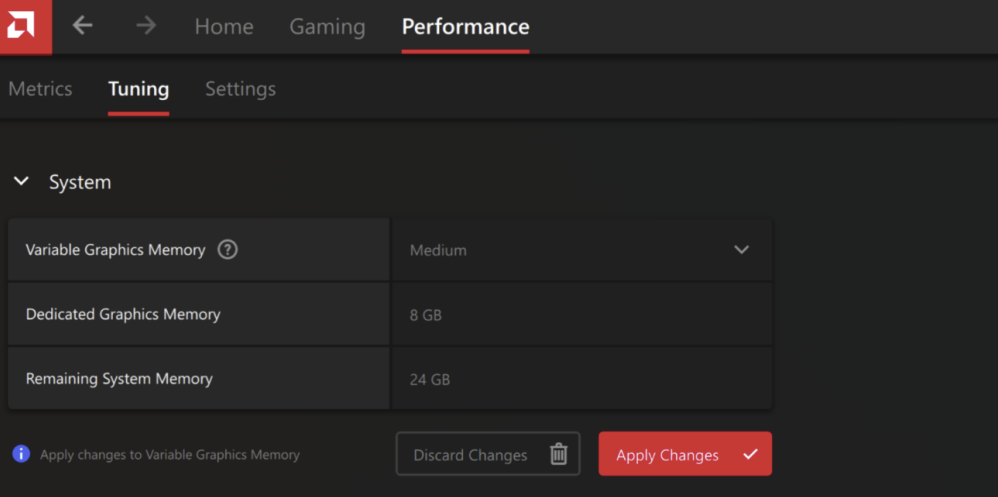The width and height of the screenshot is (998, 497).
Task: Select the Performance tab
Action: click(x=465, y=27)
